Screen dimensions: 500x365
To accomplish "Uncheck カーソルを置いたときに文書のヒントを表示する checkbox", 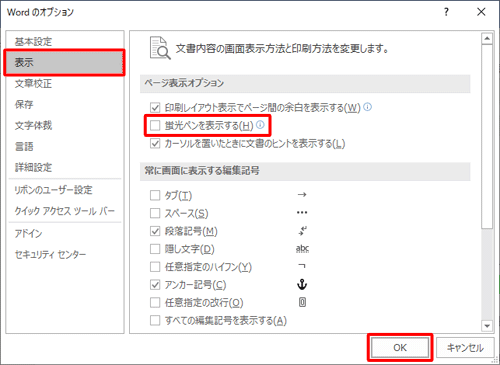I will coord(155,144).
